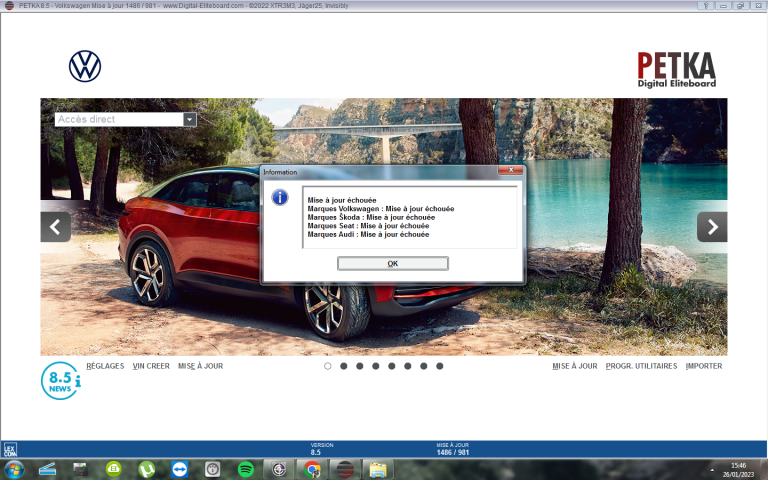The width and height of the screenshot is (768, 480).
Task: Show hidden system tray icons arrow
Action: [712, 470]
